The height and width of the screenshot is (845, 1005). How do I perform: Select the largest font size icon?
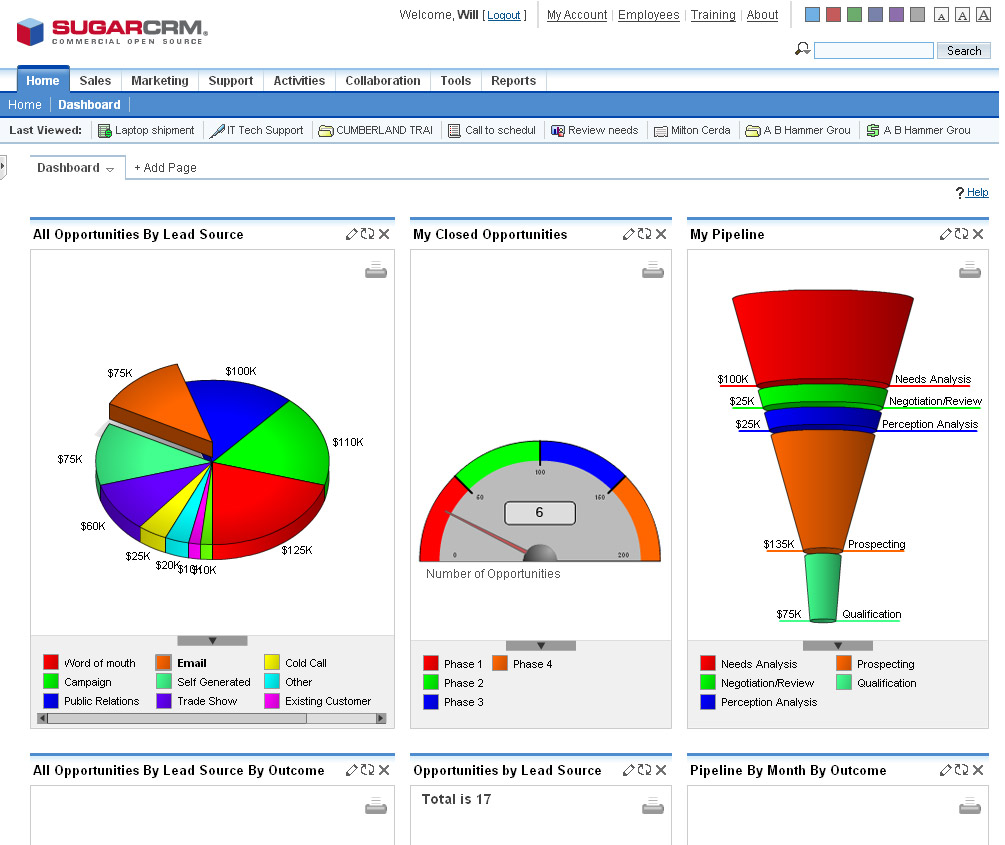click(x=982, y=15)
